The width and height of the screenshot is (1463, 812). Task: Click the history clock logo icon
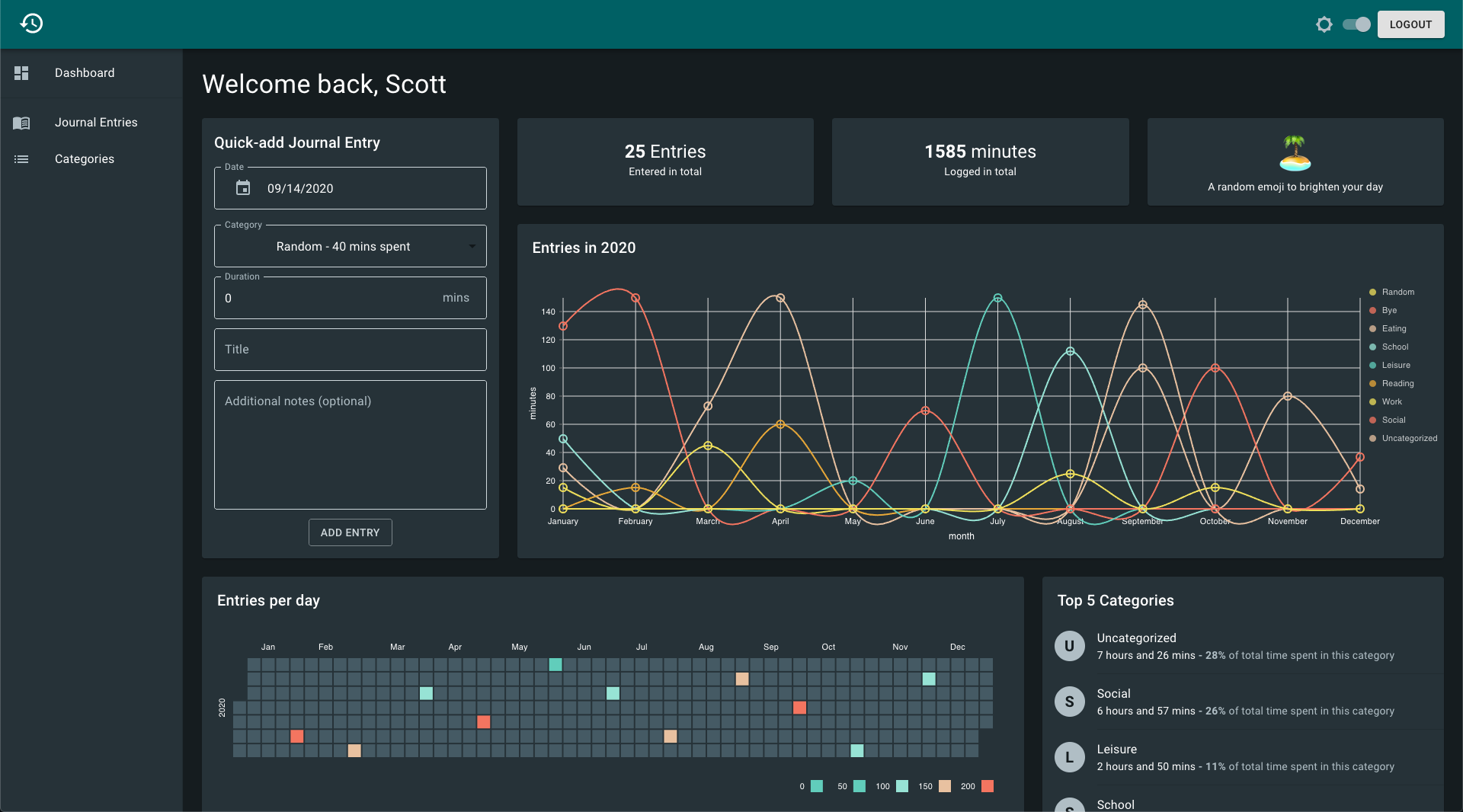tap(31, 24)
